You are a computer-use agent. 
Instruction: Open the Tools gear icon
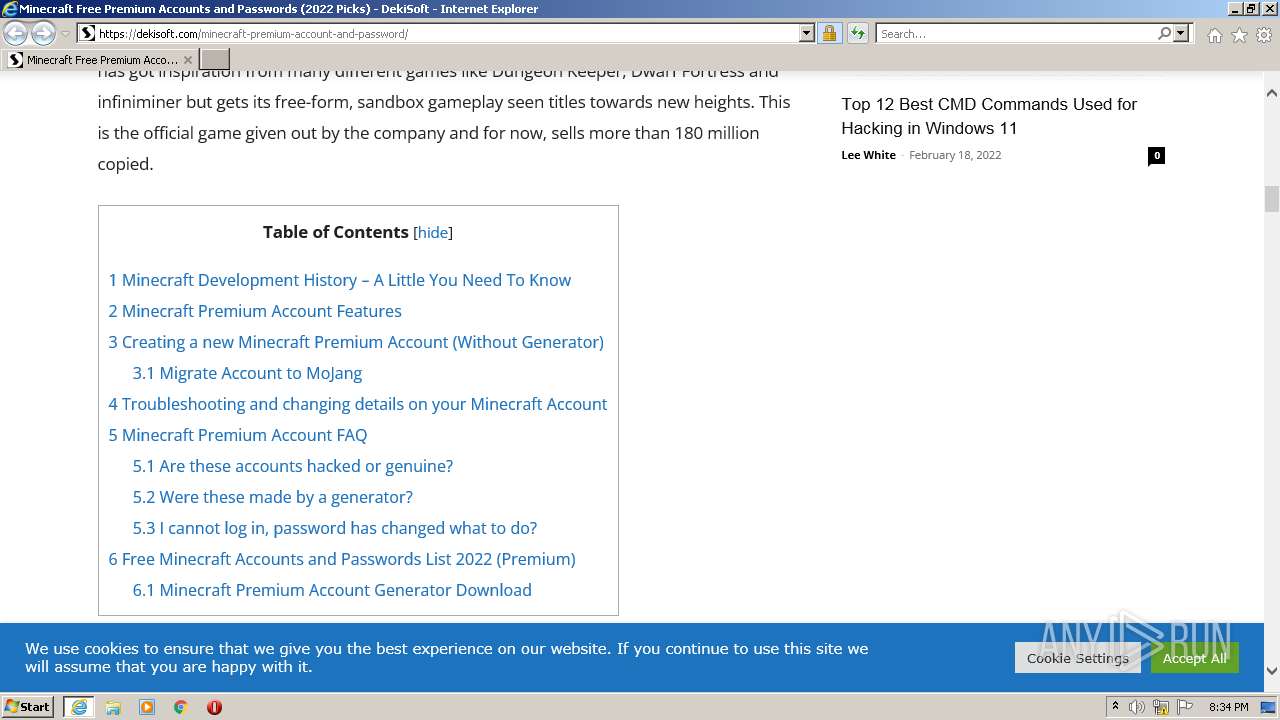(1264, 35)
